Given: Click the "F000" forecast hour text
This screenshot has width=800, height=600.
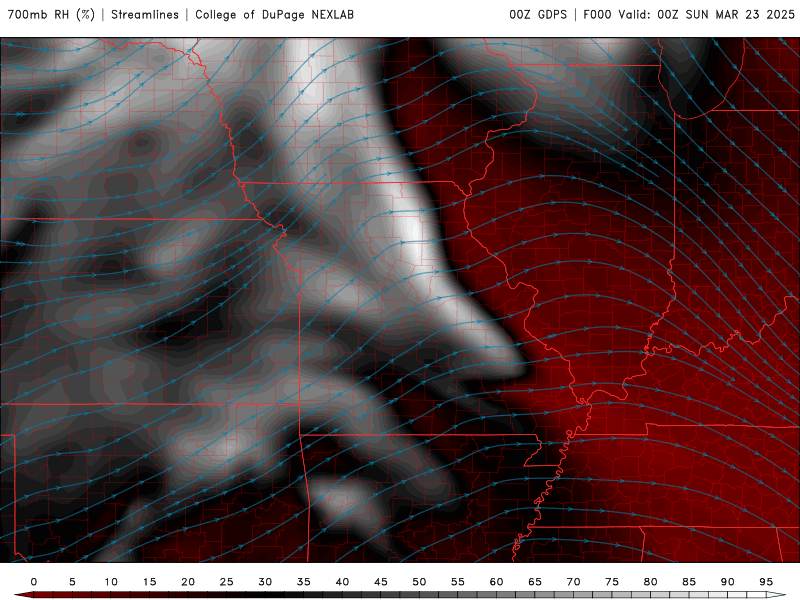Looking at the screenshot, I should click(x=597, y=15).
